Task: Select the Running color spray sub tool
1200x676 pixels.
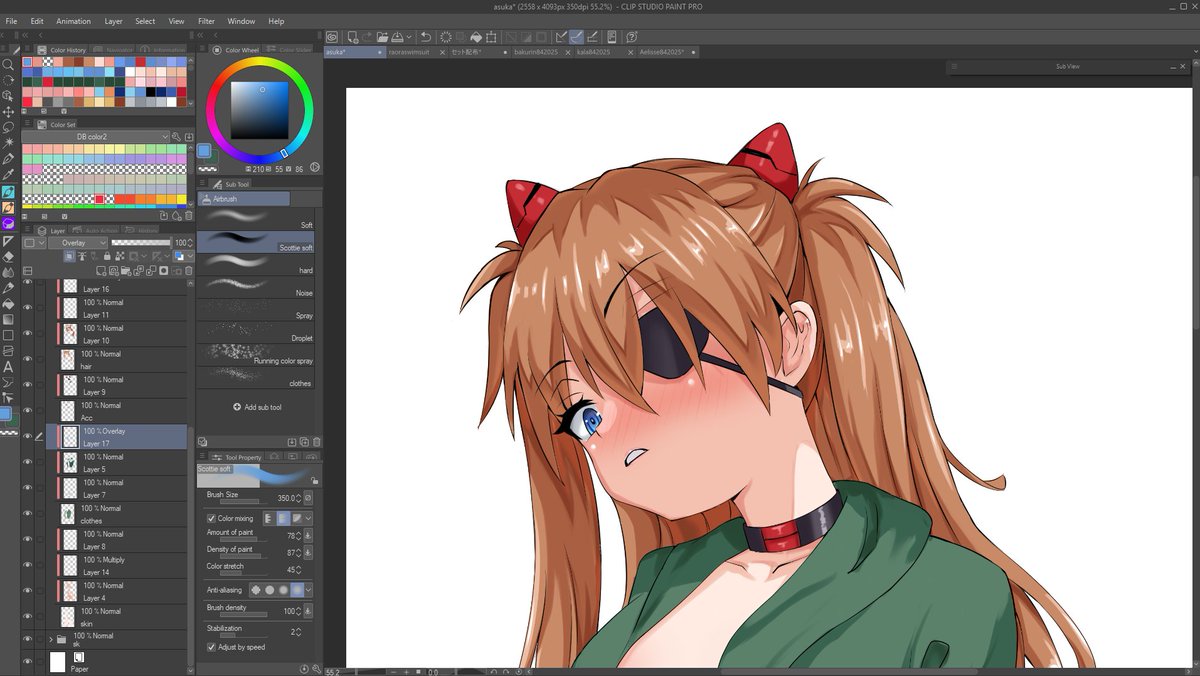Action: coord(256,354)
